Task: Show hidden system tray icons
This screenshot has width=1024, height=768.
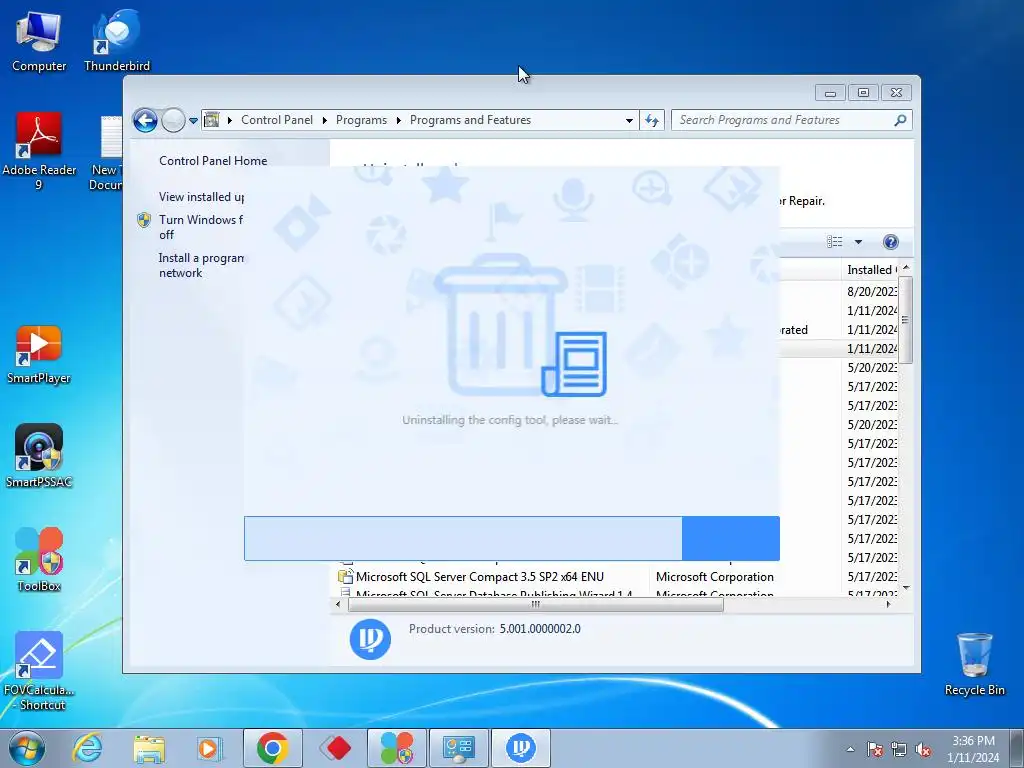Action: click(850, 749)
